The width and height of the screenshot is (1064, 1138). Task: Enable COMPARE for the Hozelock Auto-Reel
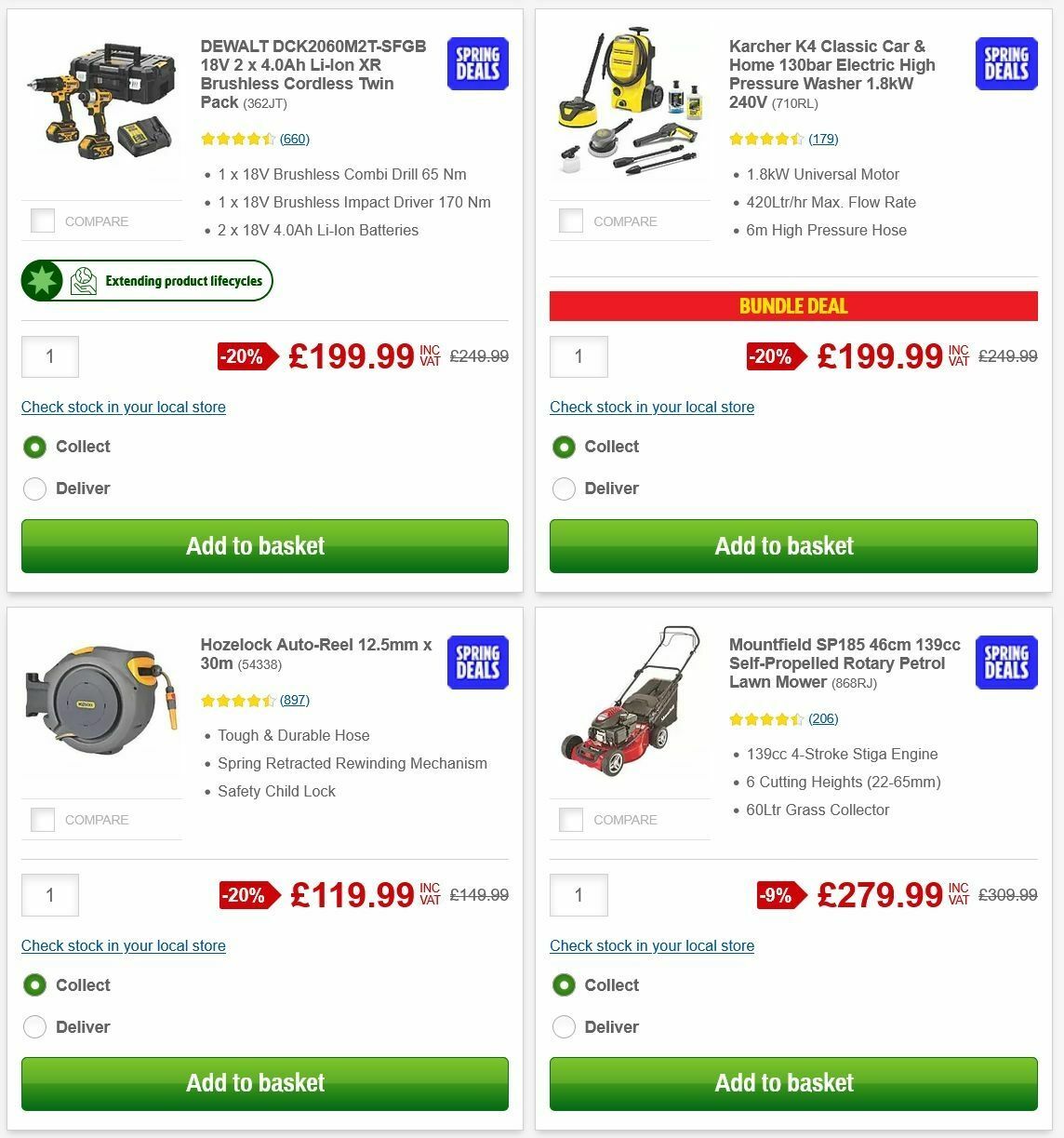point(43,819)
